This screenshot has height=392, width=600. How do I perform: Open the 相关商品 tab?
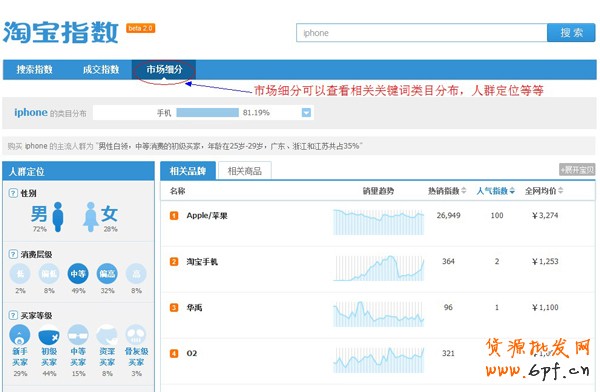tap(245, 171)
